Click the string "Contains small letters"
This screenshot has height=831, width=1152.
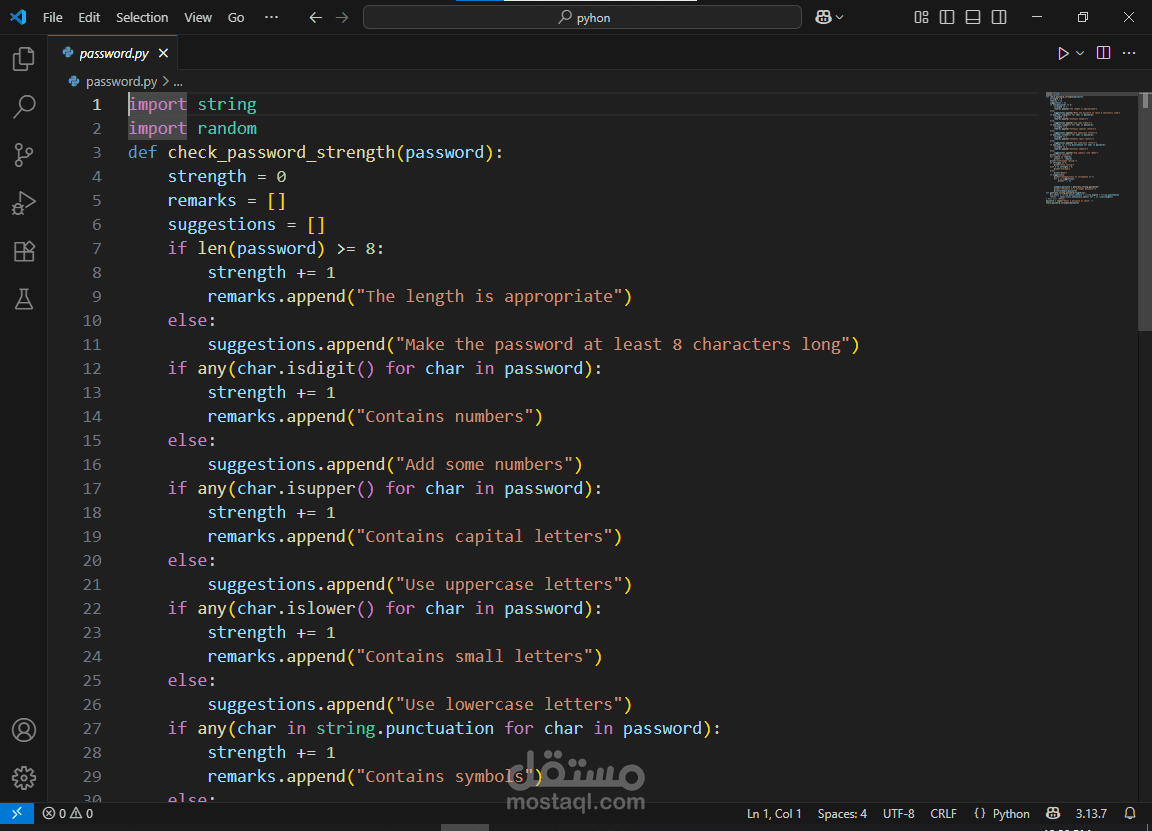[x=475, y=656]
